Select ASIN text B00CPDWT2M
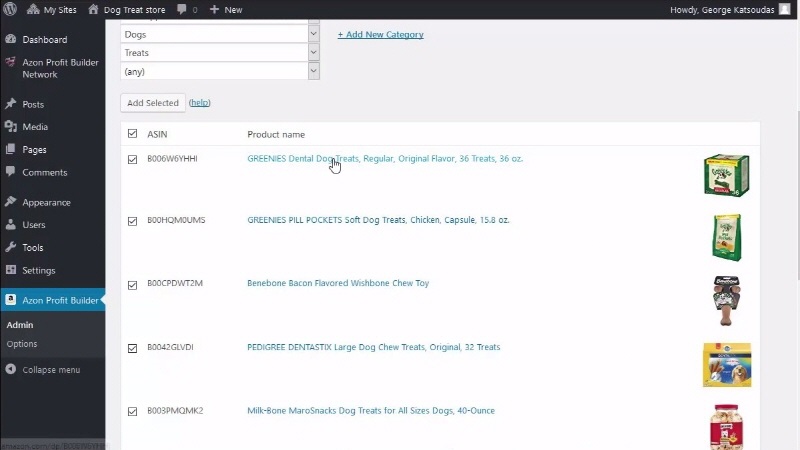800x450 pixels. (174, 283)
